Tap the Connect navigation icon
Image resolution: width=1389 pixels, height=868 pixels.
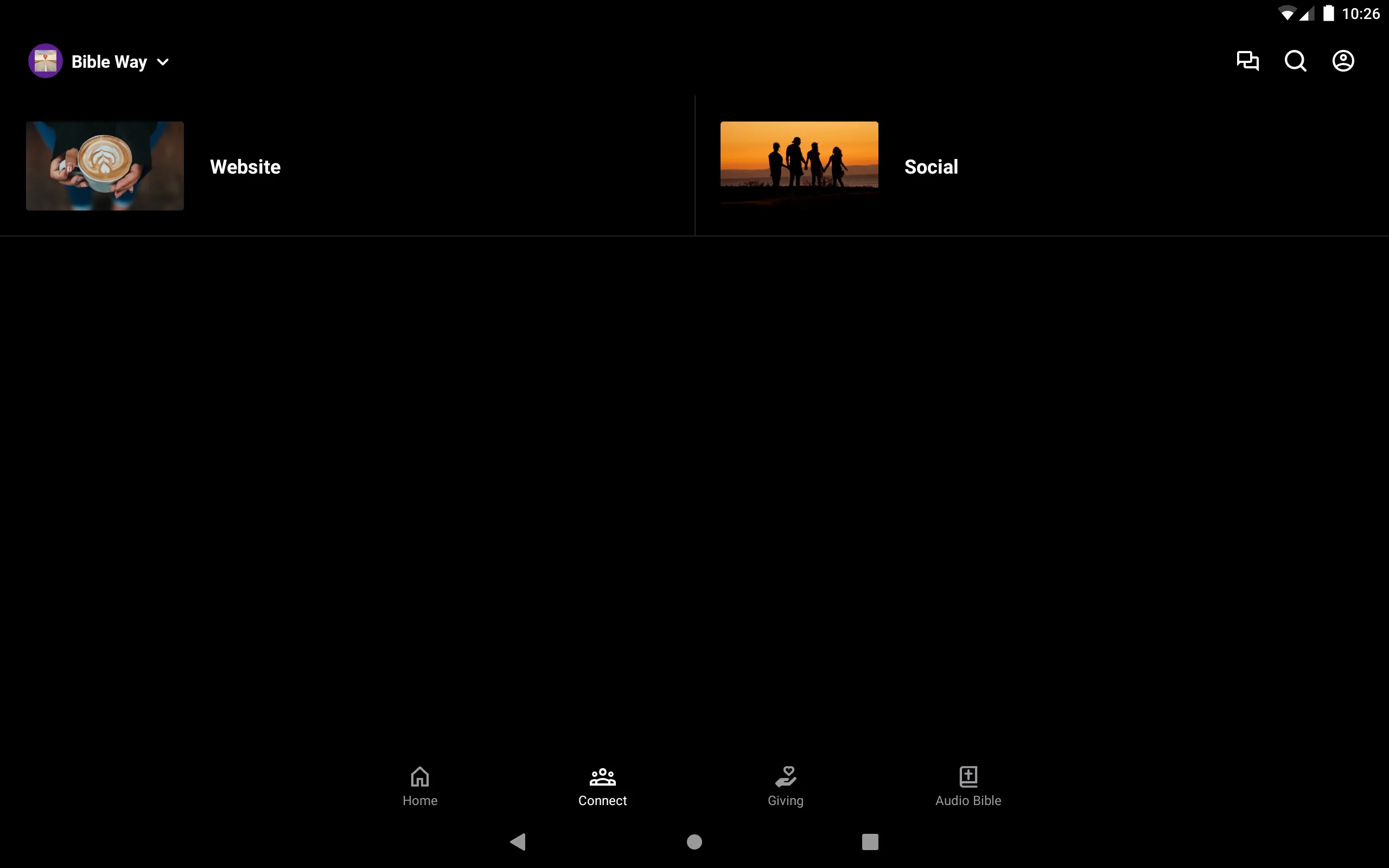click(602, 785)
